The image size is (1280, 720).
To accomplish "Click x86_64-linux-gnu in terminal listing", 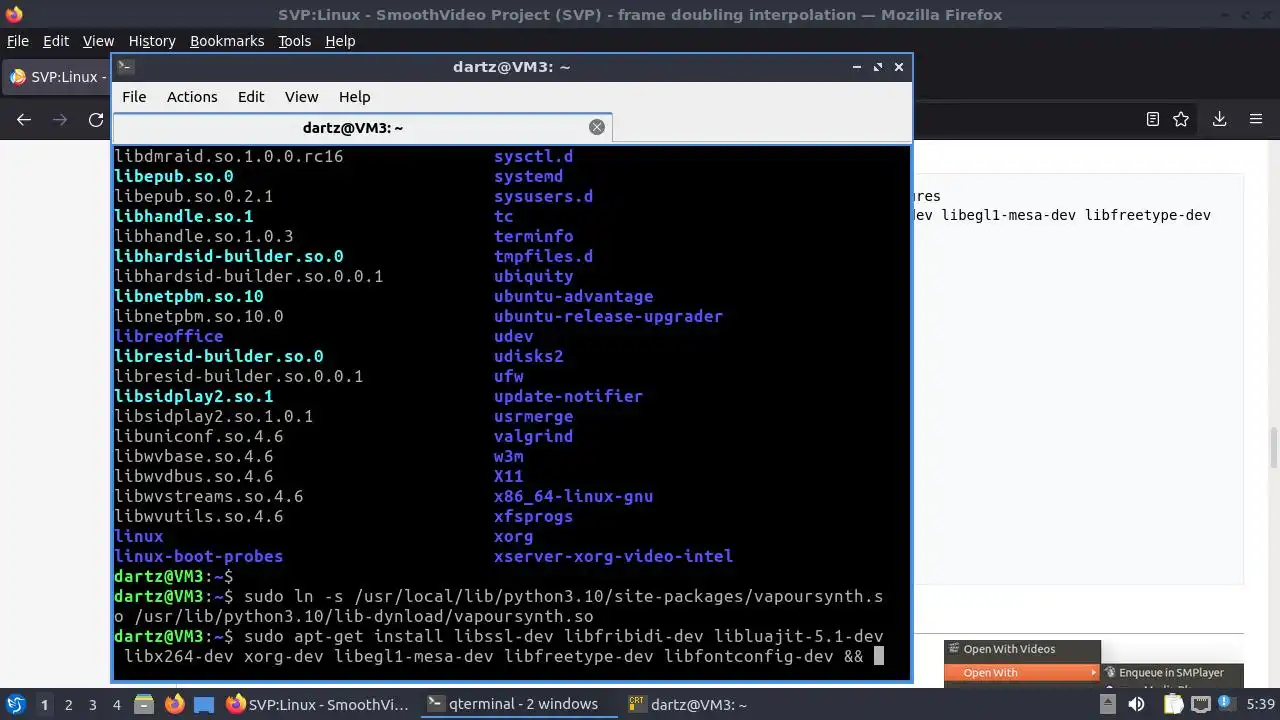I will (573, 496).
